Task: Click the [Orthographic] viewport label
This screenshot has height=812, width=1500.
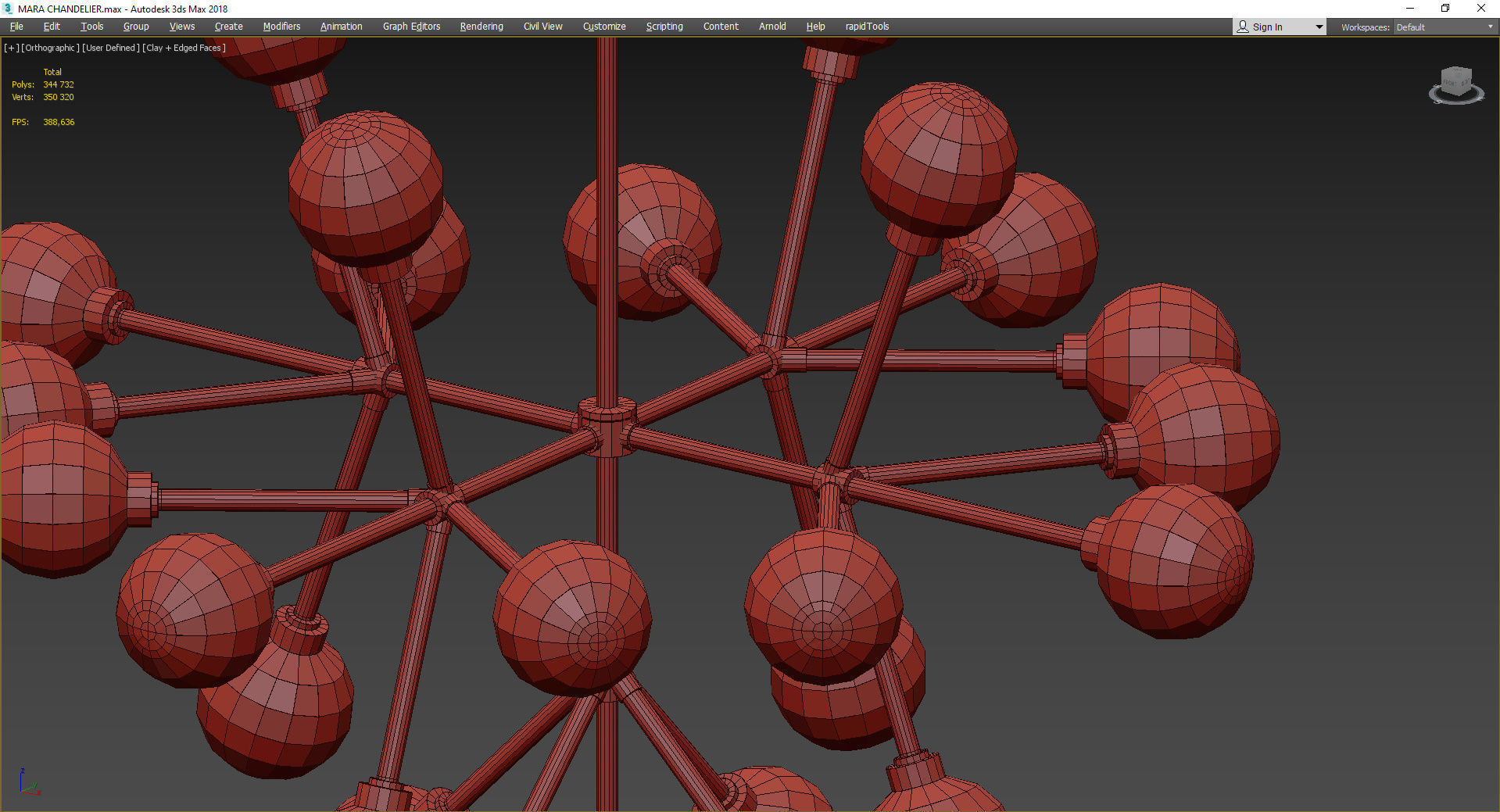Action: tap(50, 48)
